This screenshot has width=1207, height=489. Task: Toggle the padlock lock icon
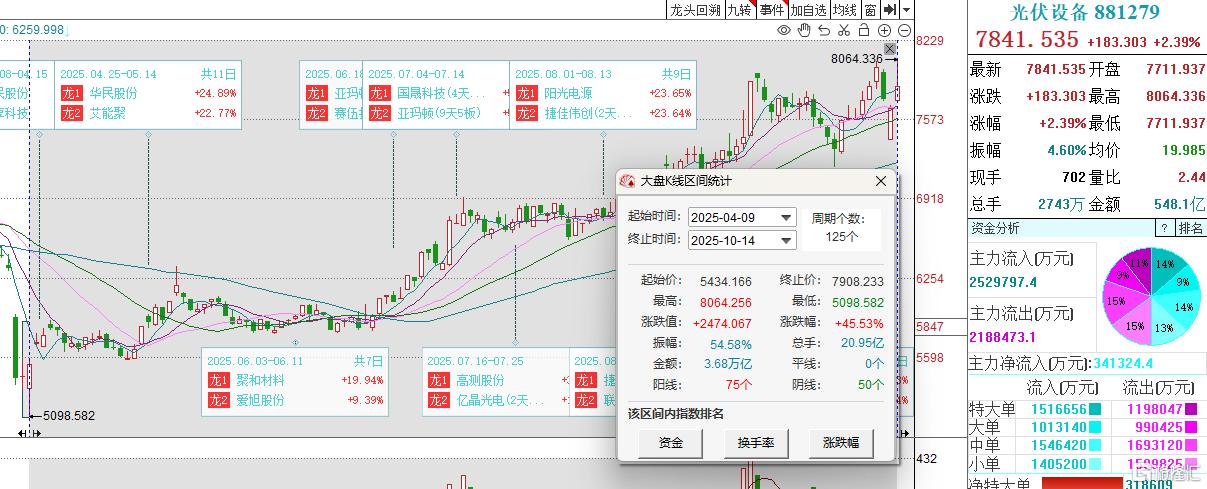pos(864,31)
